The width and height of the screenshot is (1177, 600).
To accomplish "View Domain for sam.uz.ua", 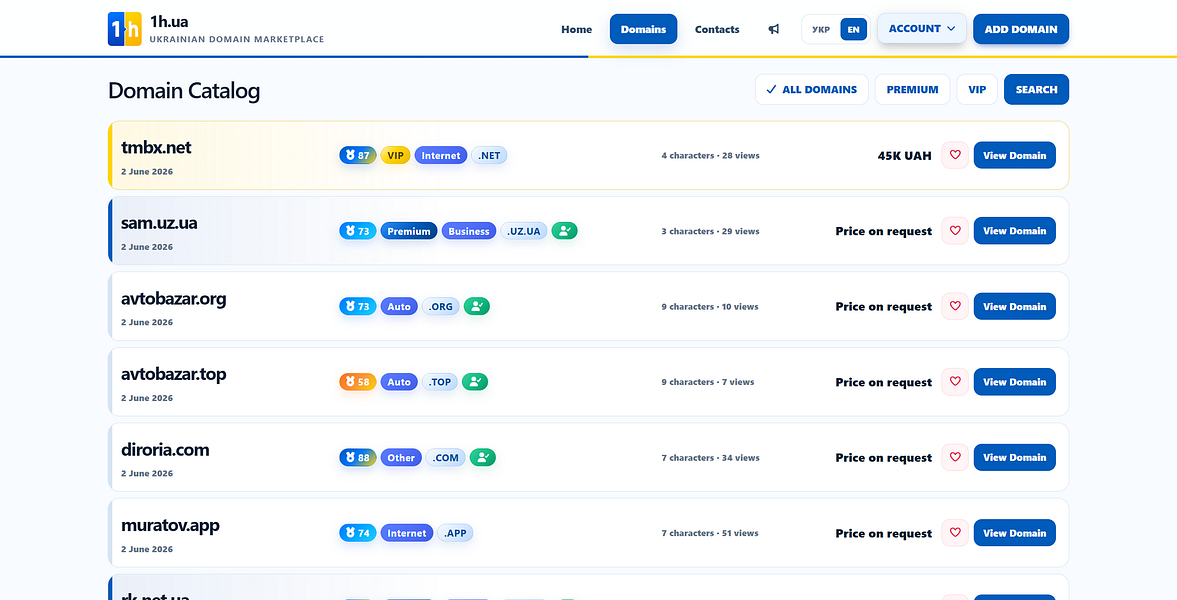I will coord(1015,231).
